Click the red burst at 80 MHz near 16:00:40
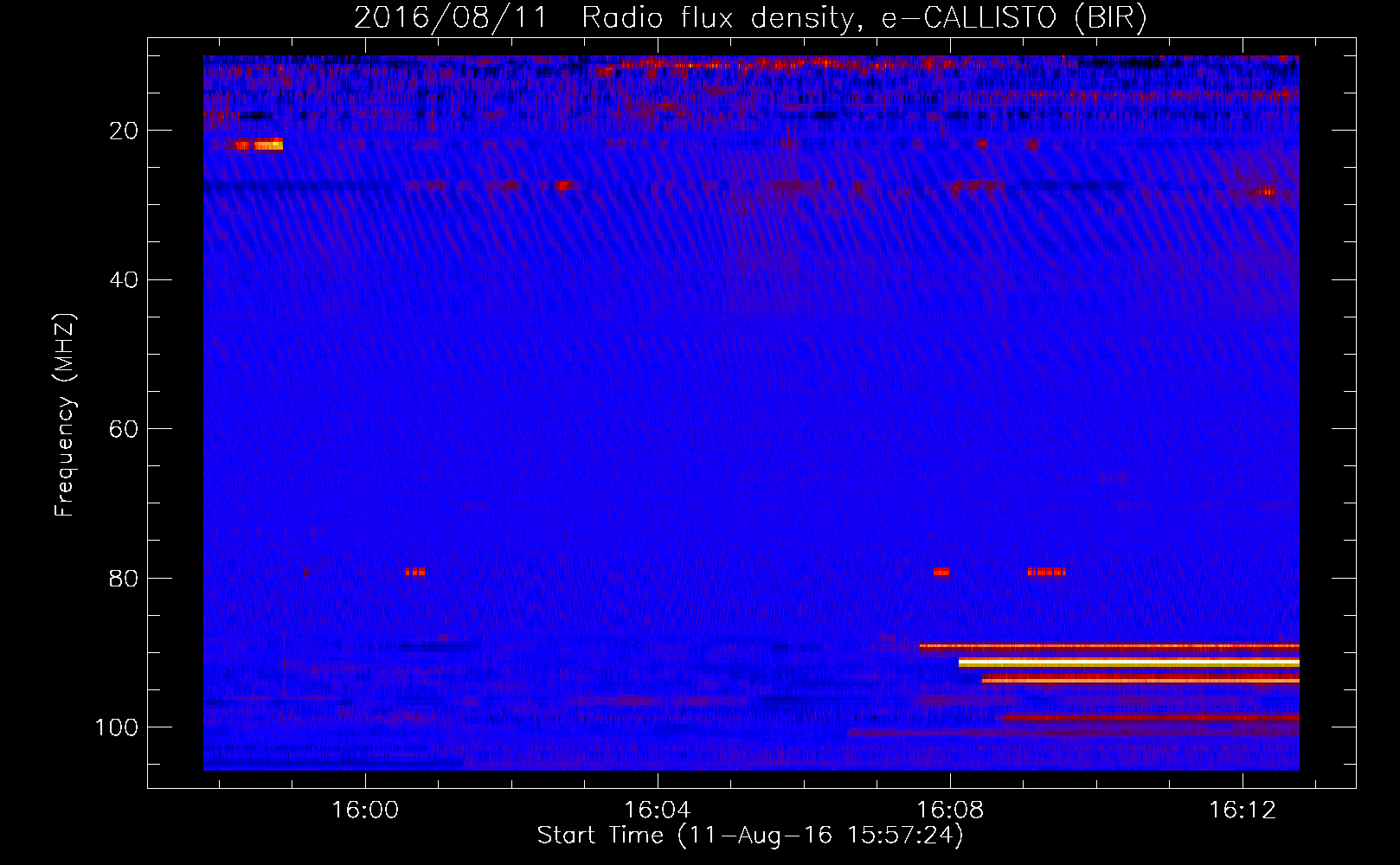This screenshot has width=1400, height=865. pos(415,572)
